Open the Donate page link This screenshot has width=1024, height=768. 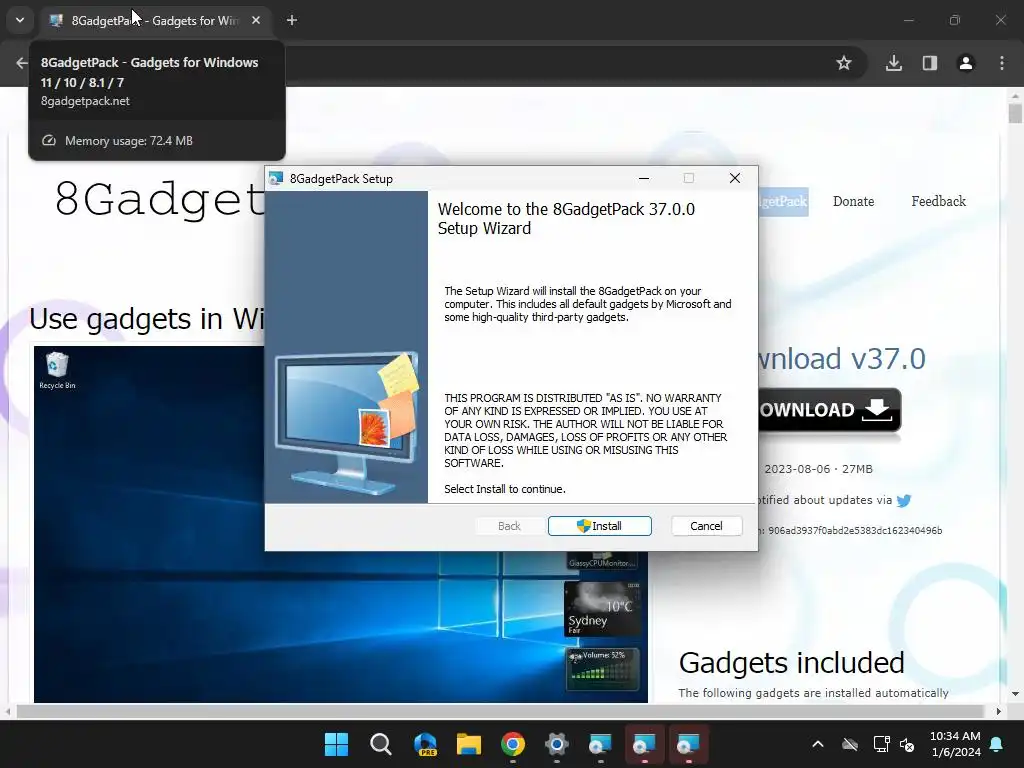click(x=853, y=201)
